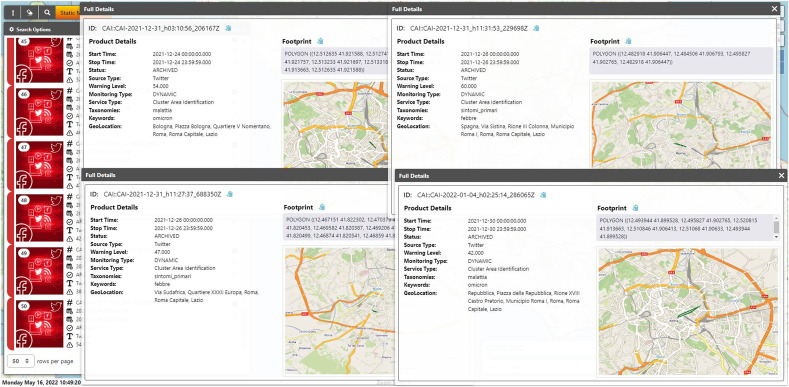
Task: Click the Warning Level value 47.000
Action: [162, 252]
